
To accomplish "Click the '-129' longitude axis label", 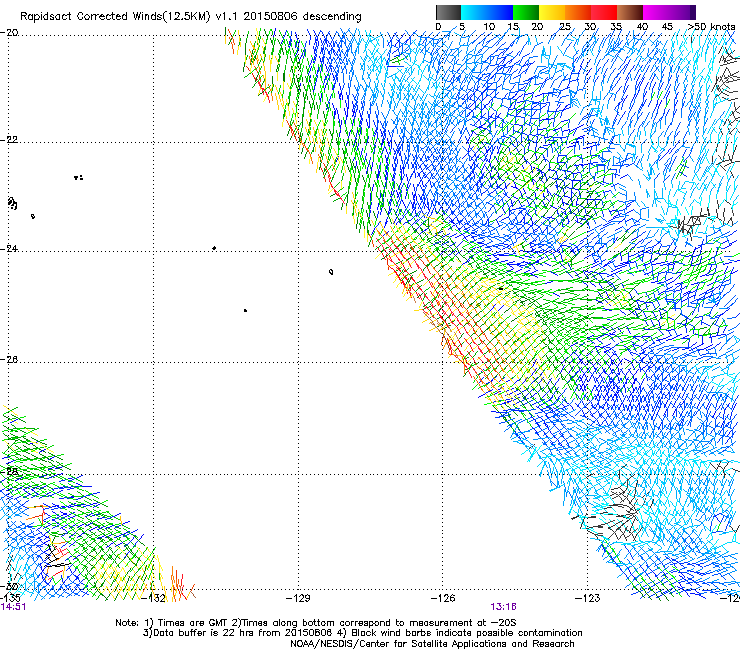I will pyautogui.click(x=298, y=599).
